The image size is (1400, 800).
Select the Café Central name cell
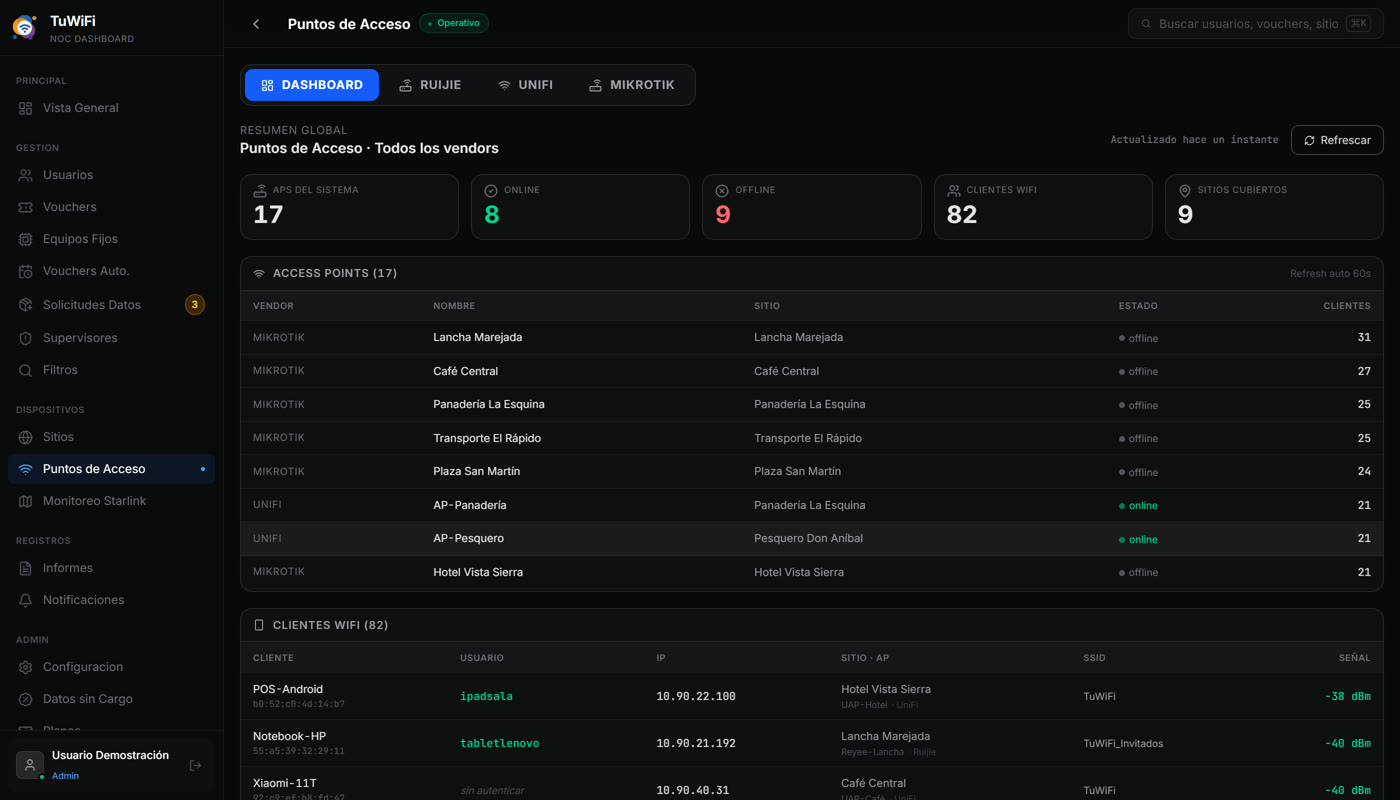[465, 371]
